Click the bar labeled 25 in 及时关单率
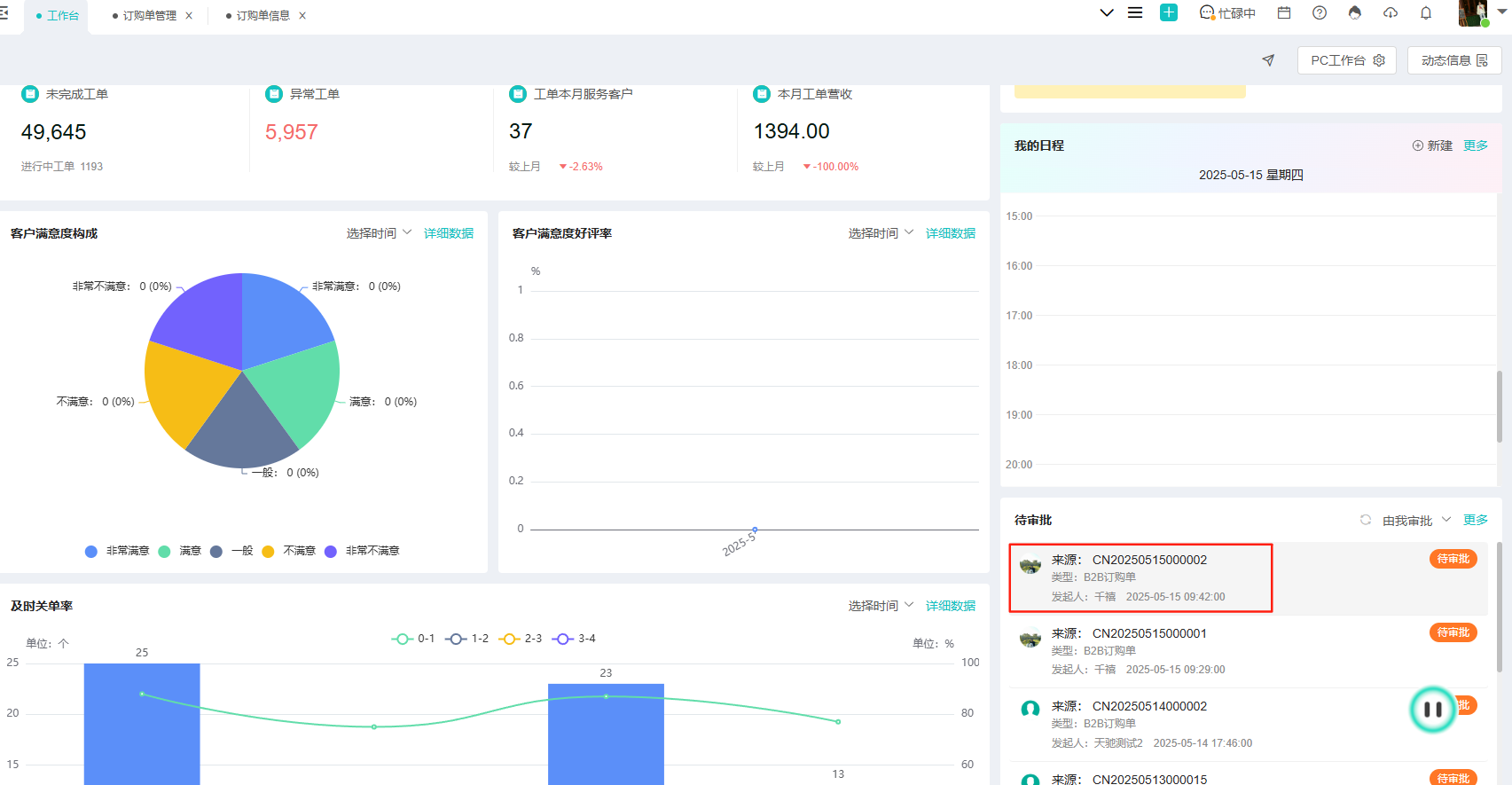 click(x=142, y=724)
